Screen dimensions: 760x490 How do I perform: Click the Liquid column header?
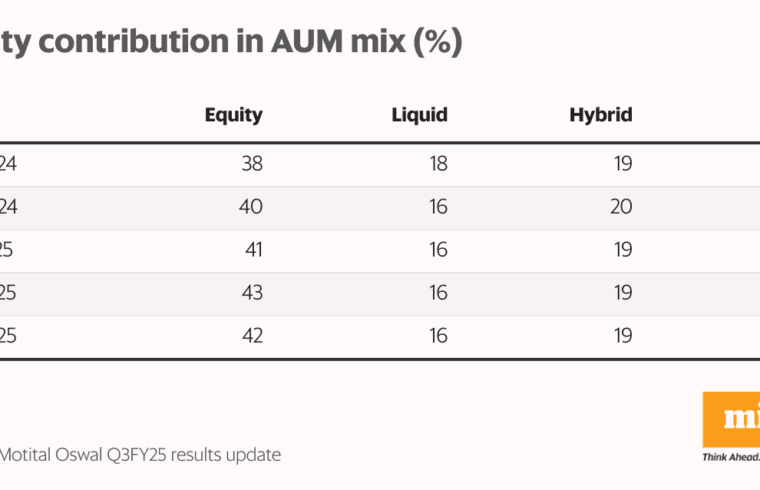pyautogui.click(x=419, y=115)
